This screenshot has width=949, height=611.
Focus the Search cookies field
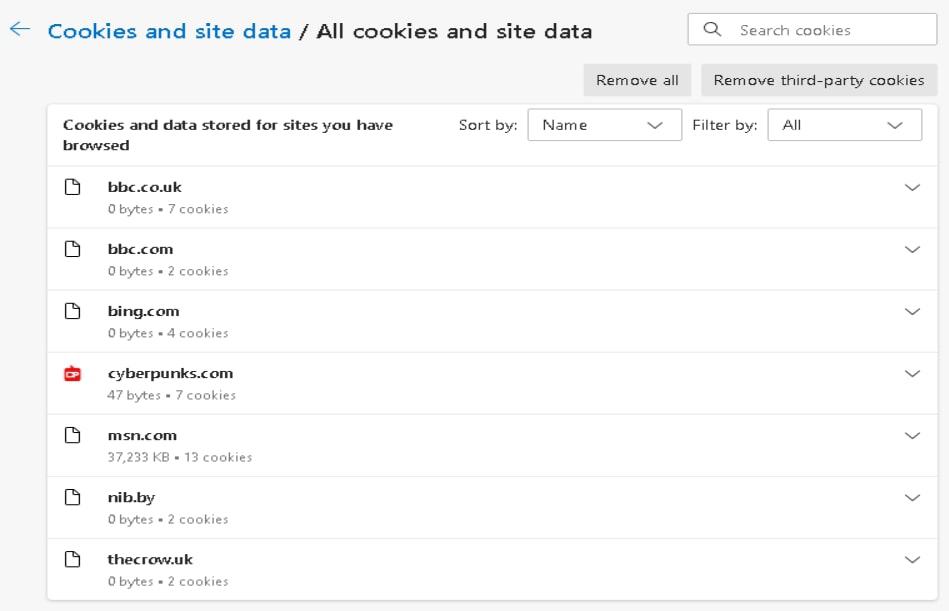(812, 29)
